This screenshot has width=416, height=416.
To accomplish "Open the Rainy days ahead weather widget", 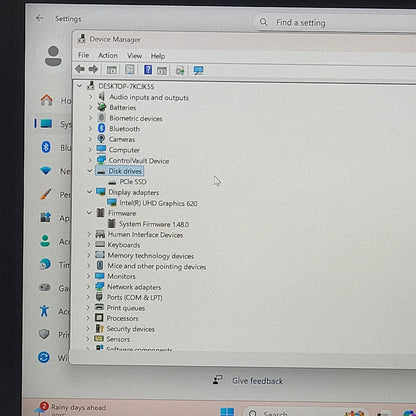I will (70, 409).
